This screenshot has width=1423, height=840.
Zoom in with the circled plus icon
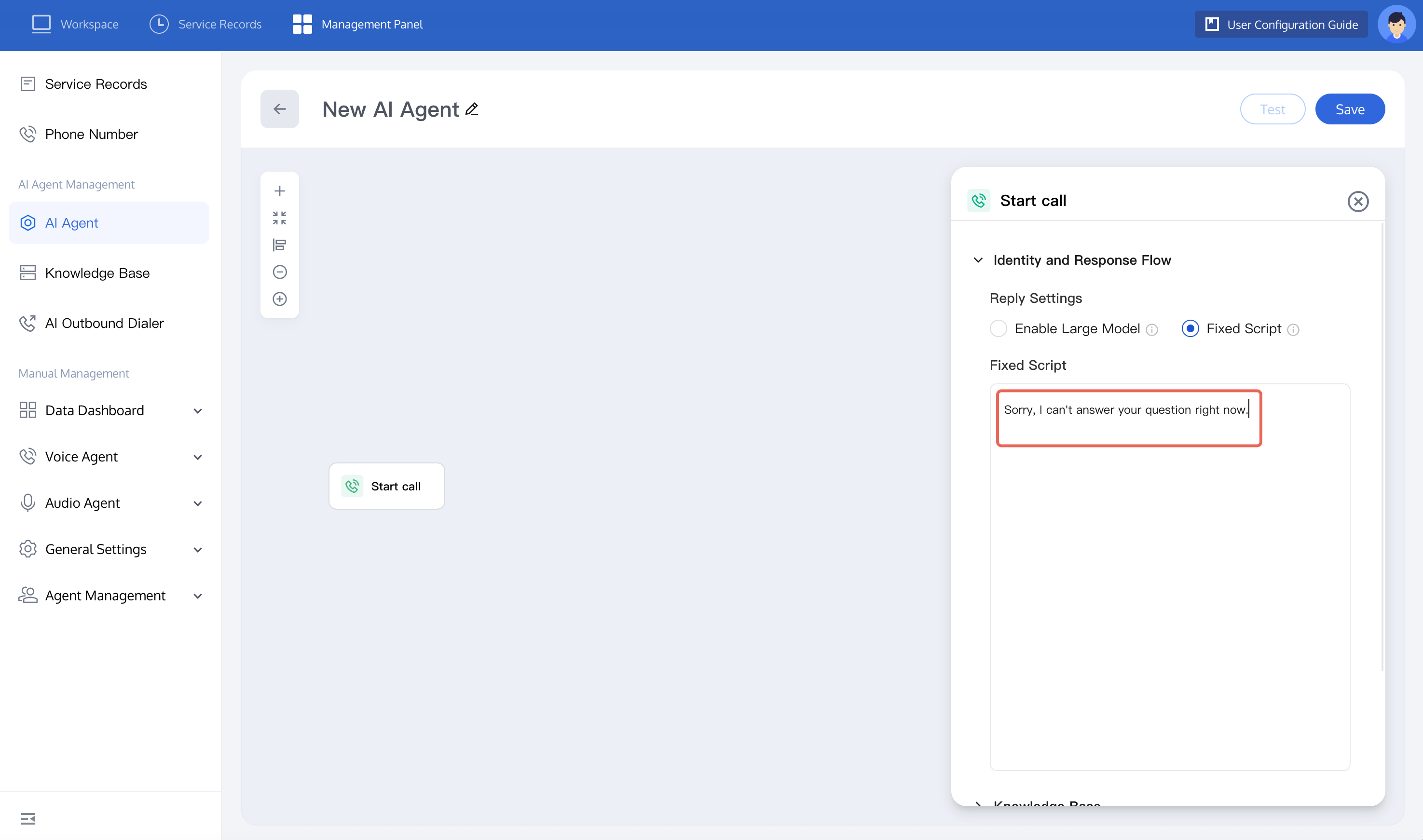[x=280, y=299]
